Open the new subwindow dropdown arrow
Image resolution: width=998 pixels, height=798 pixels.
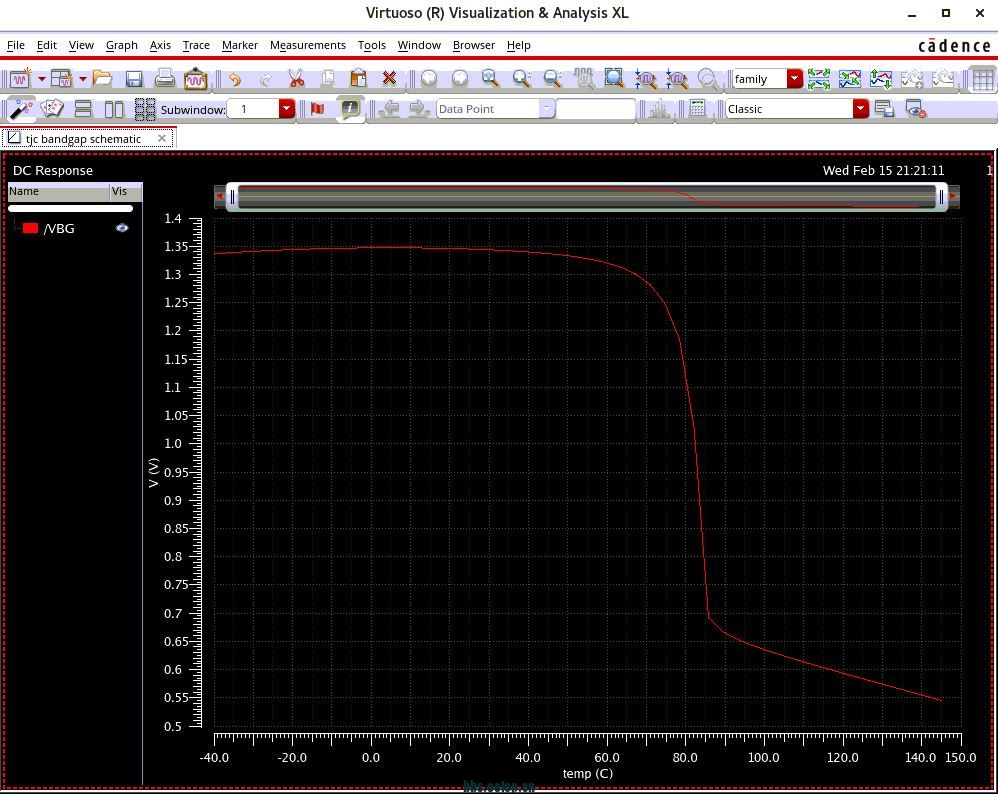[x=83, y=79]
